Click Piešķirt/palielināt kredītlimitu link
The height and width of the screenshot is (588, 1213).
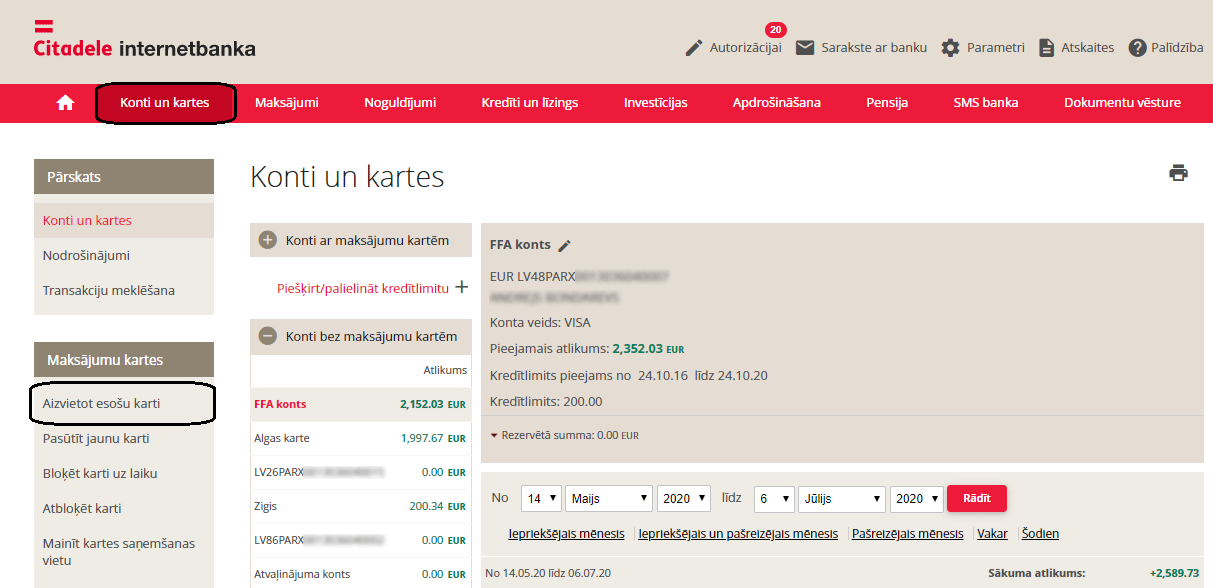[363, 288]
